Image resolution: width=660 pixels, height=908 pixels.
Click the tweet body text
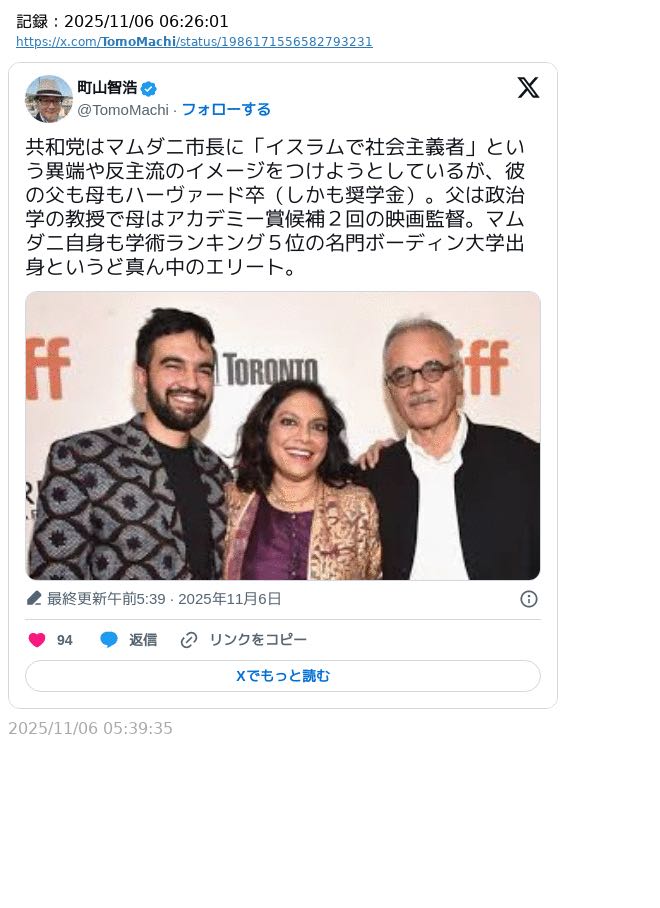(275, 207)
